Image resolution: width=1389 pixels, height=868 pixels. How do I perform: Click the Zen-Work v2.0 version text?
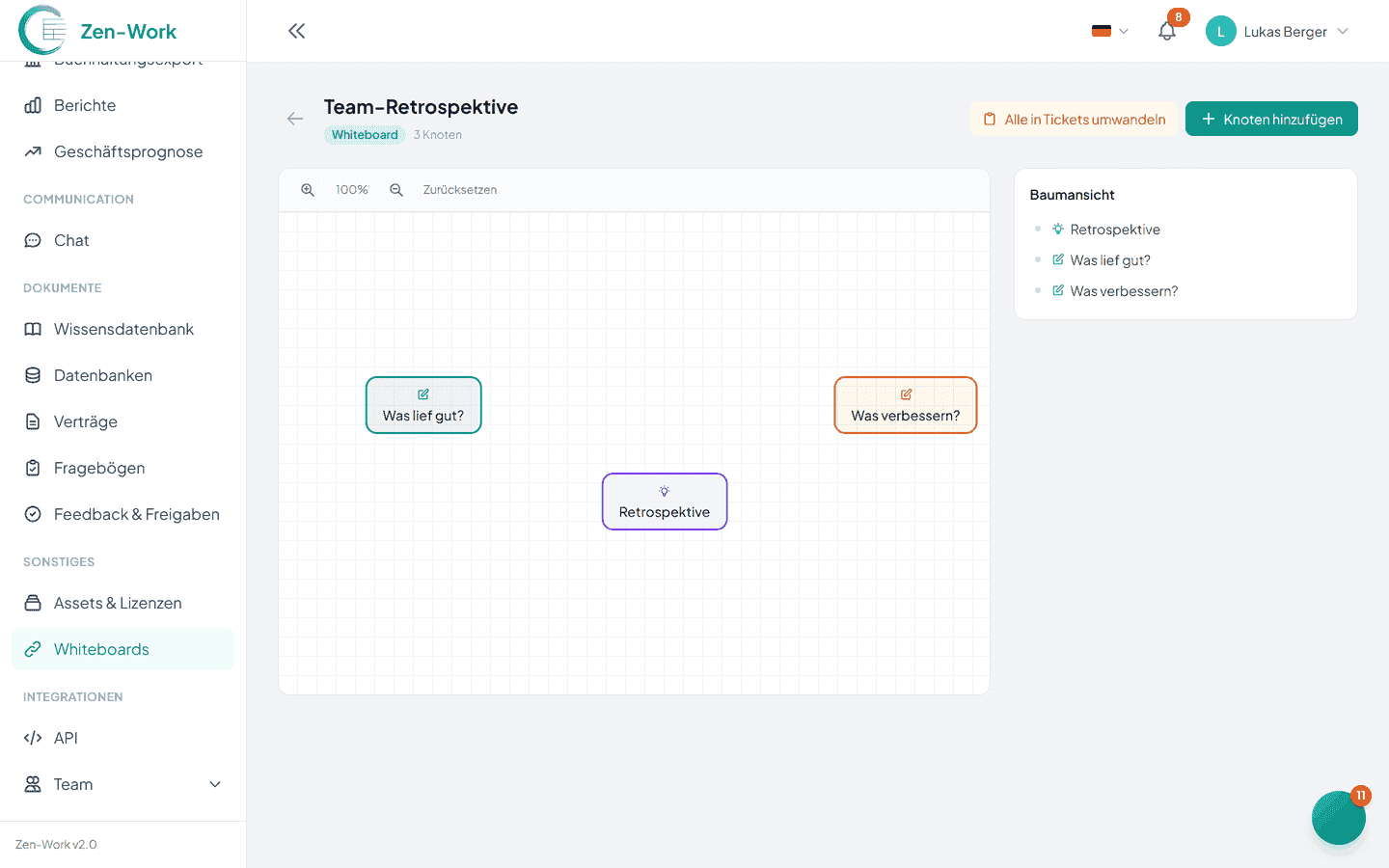(x=56, y=845)
